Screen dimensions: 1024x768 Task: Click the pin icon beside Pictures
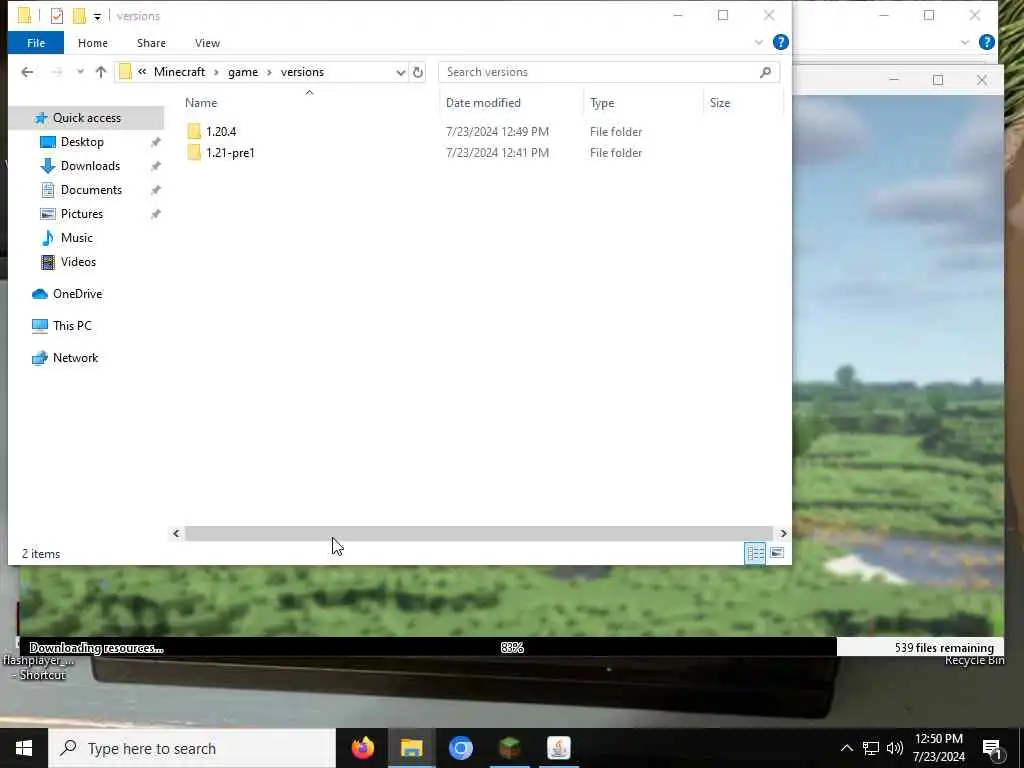[155, 214]
